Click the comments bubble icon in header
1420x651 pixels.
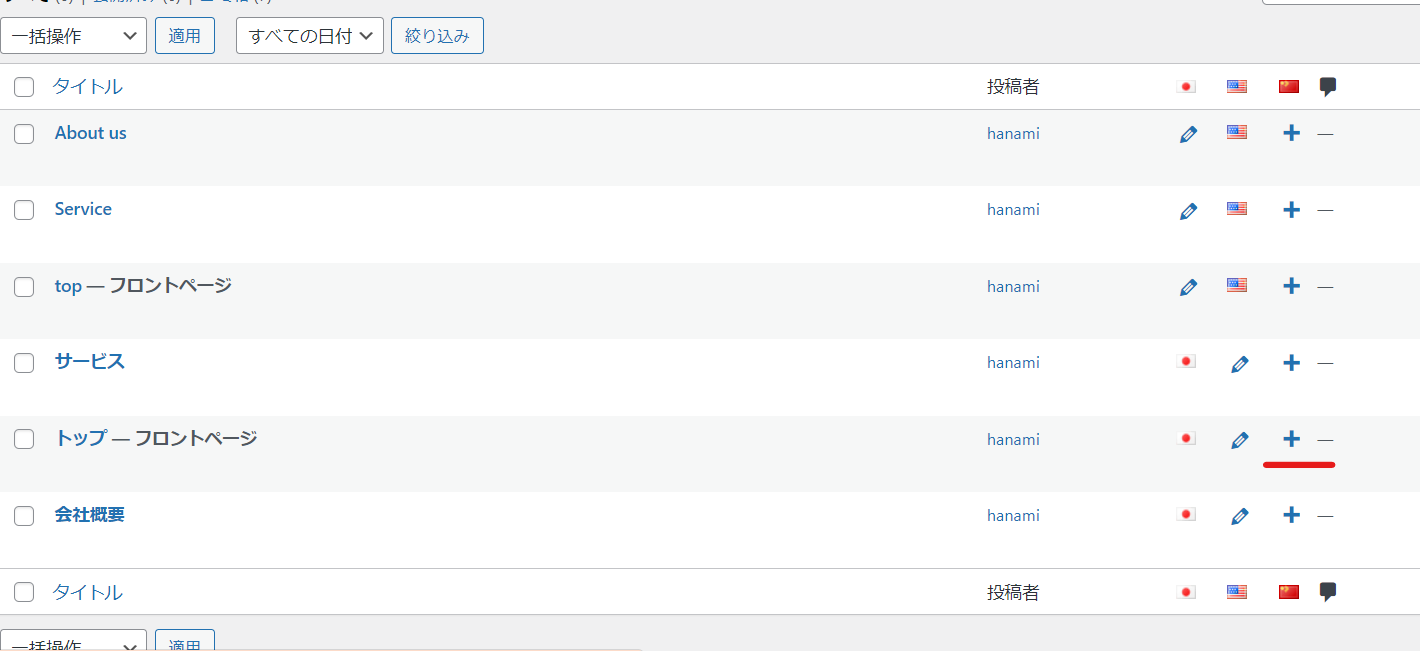click(1327, 87)
